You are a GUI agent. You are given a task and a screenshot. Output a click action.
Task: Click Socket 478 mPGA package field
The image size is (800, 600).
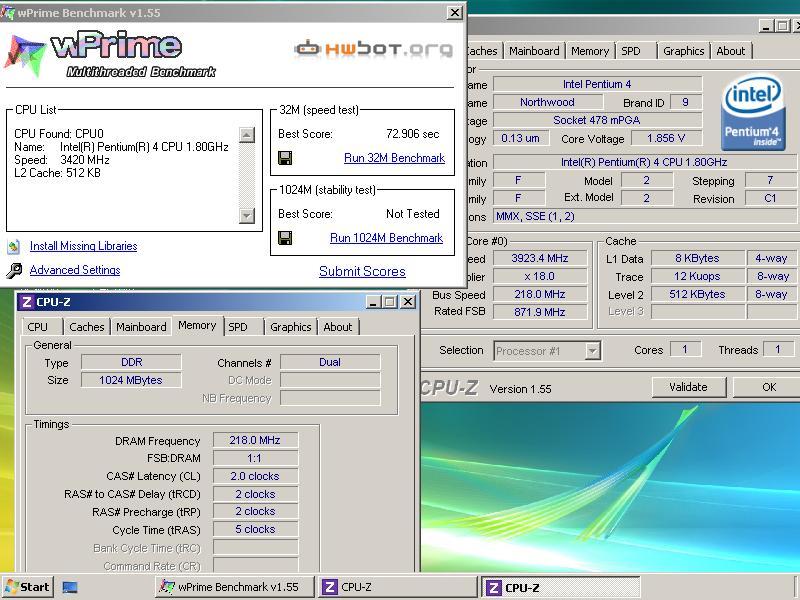tap(597, 120)
